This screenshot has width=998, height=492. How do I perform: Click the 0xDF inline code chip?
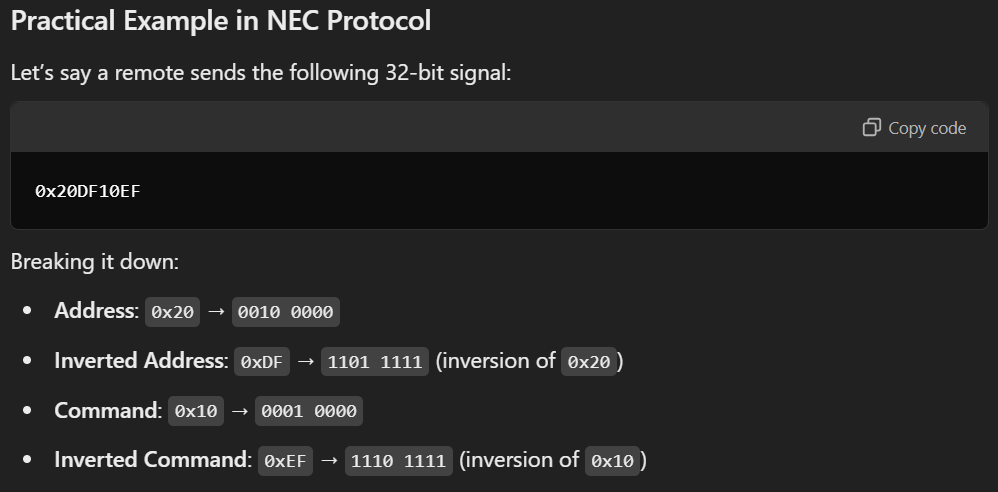point(262,362)
